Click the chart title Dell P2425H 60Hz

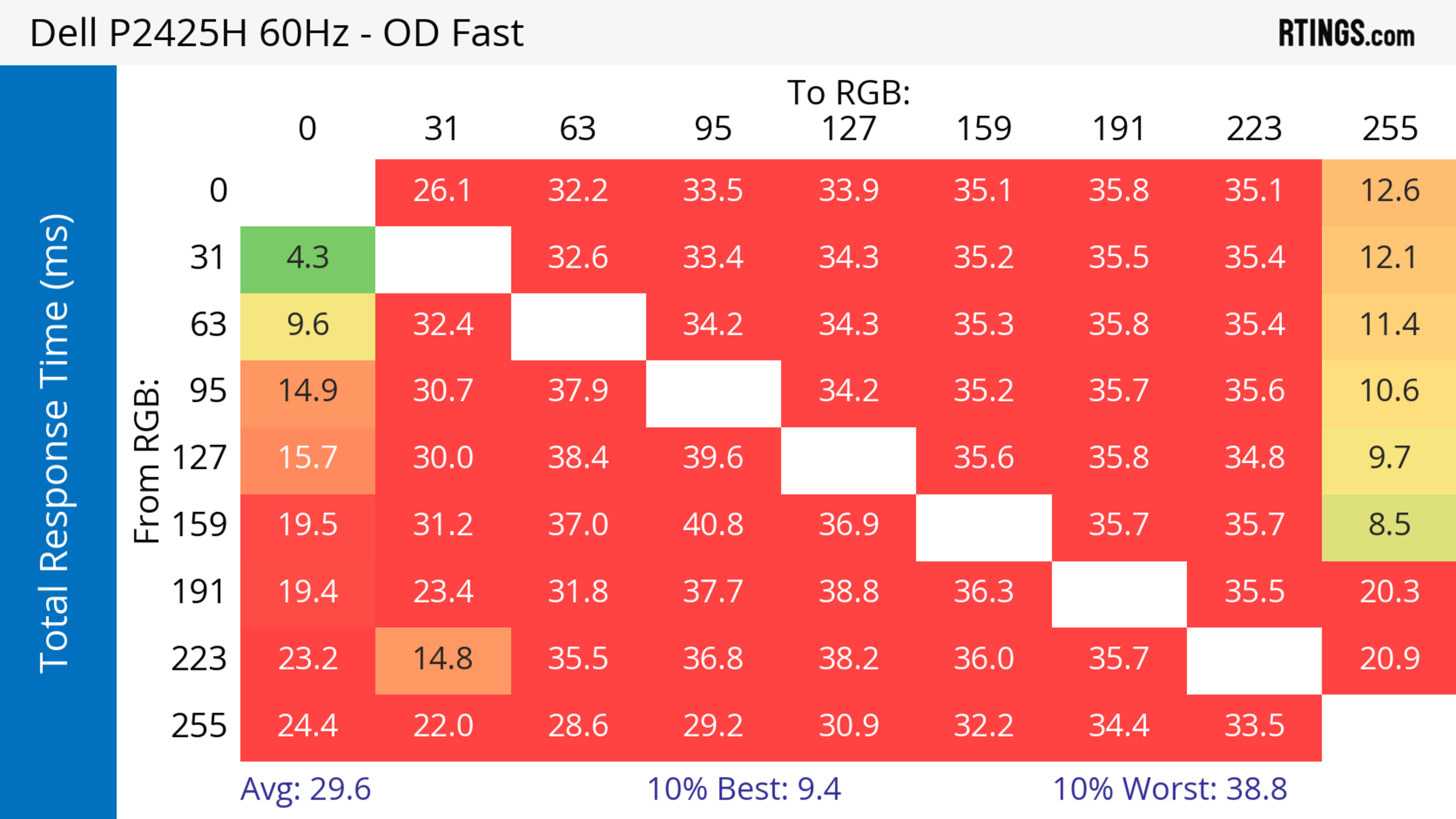pyautogui.click(x=277, y=33)
